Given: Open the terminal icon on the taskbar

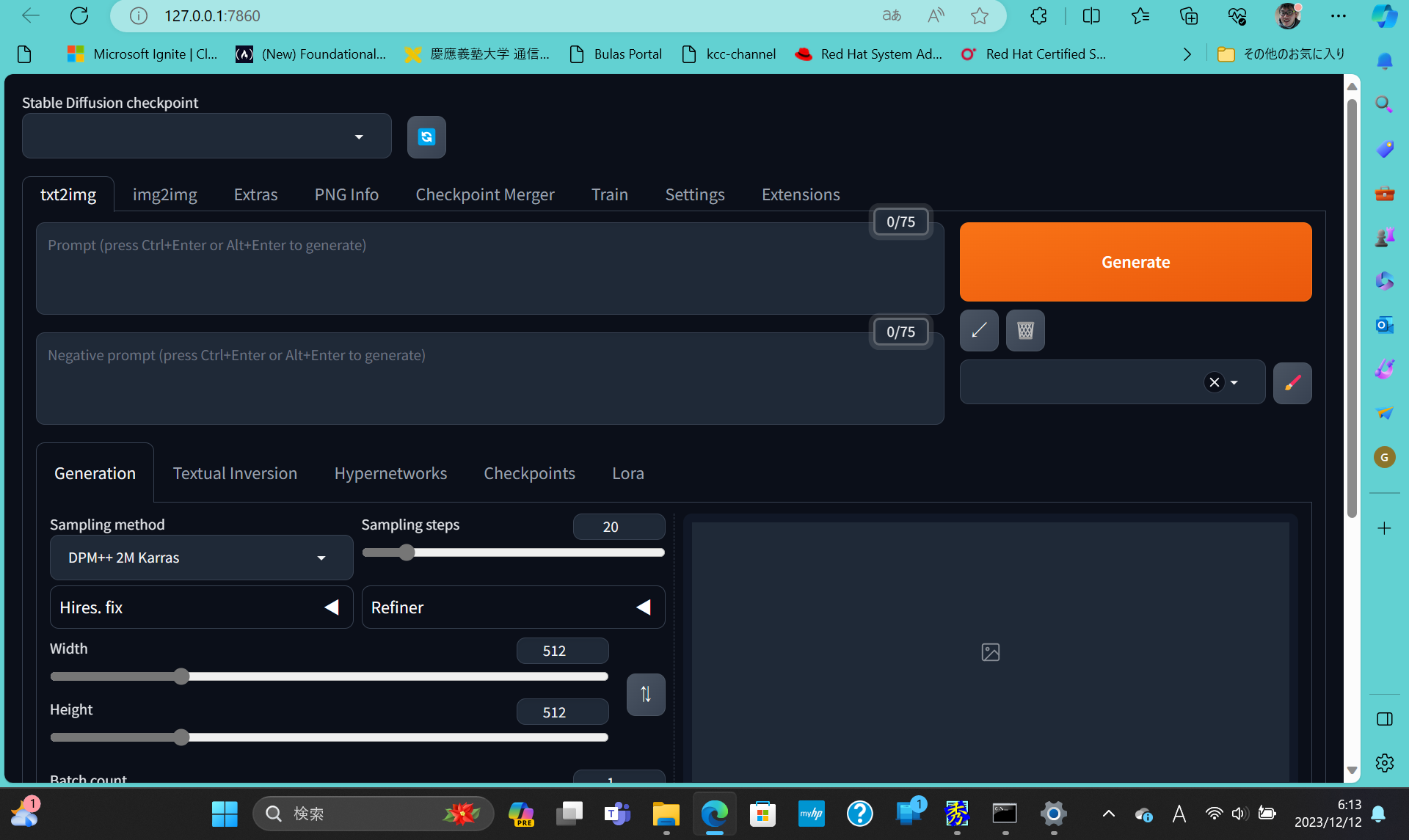Looking at the screenshot, I should (x=1004, y=814).
